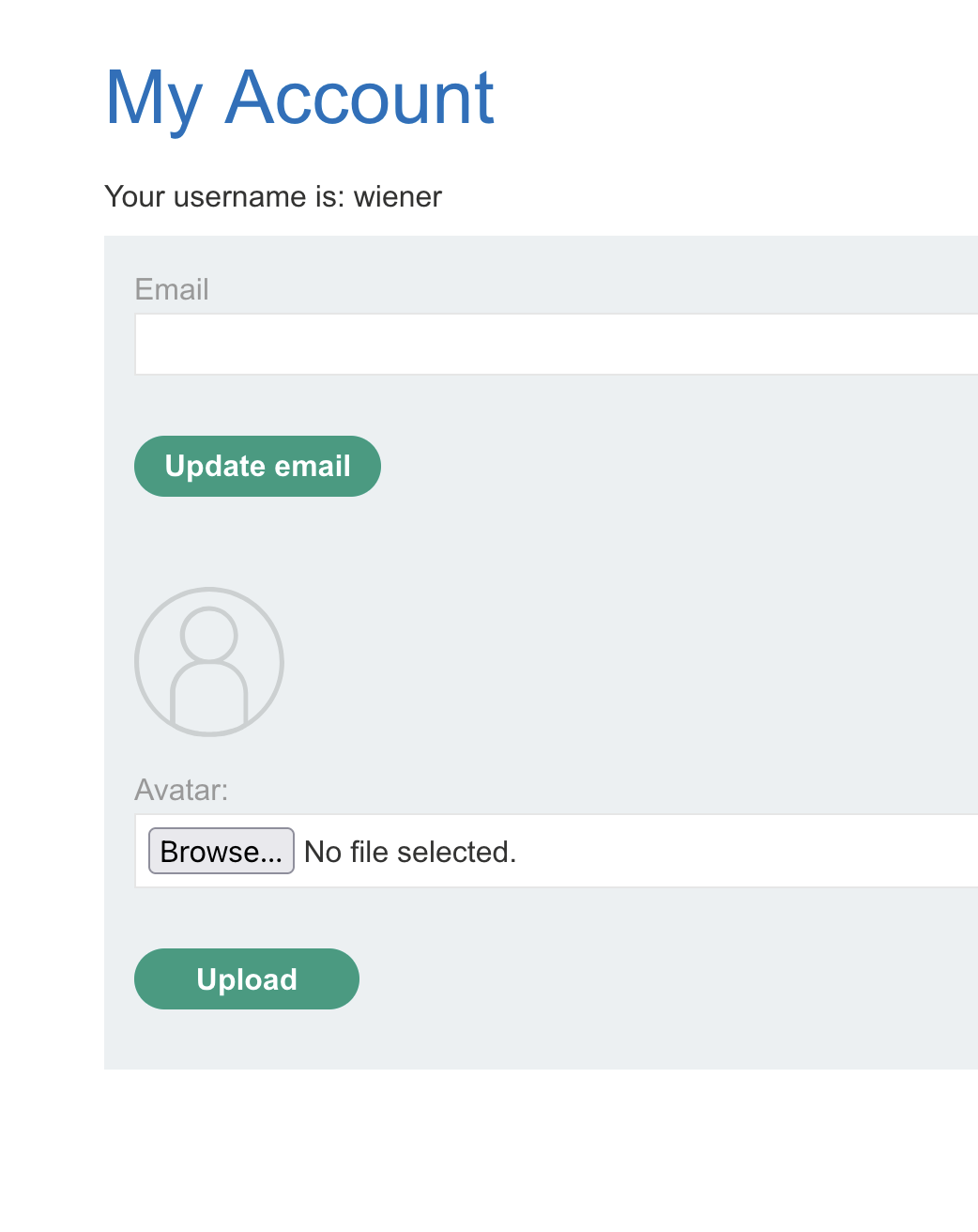Click the 'Your username is: wiener' text

(272, 196)
